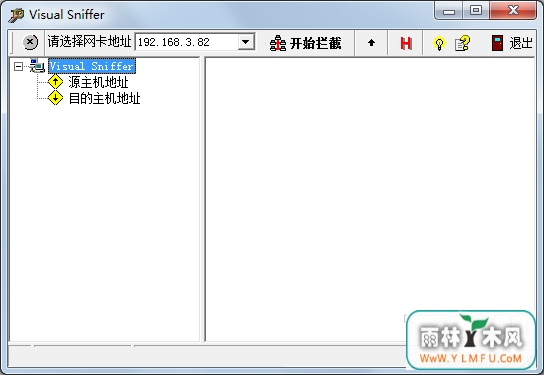The height and width of the screenshot is (375, 544).
Task: Click the help question mark note icon
Action: click(462, 43)
